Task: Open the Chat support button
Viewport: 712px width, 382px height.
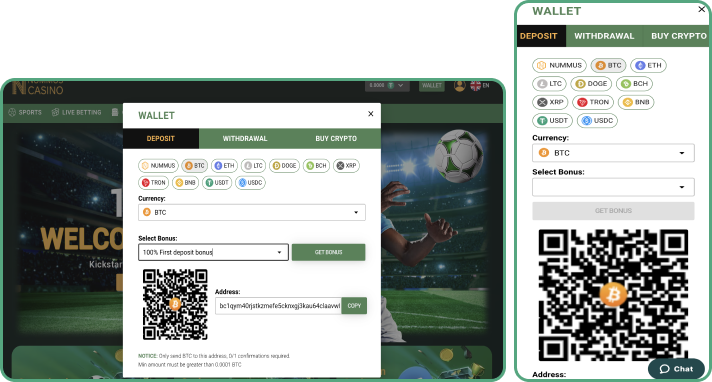Action: 676,369
